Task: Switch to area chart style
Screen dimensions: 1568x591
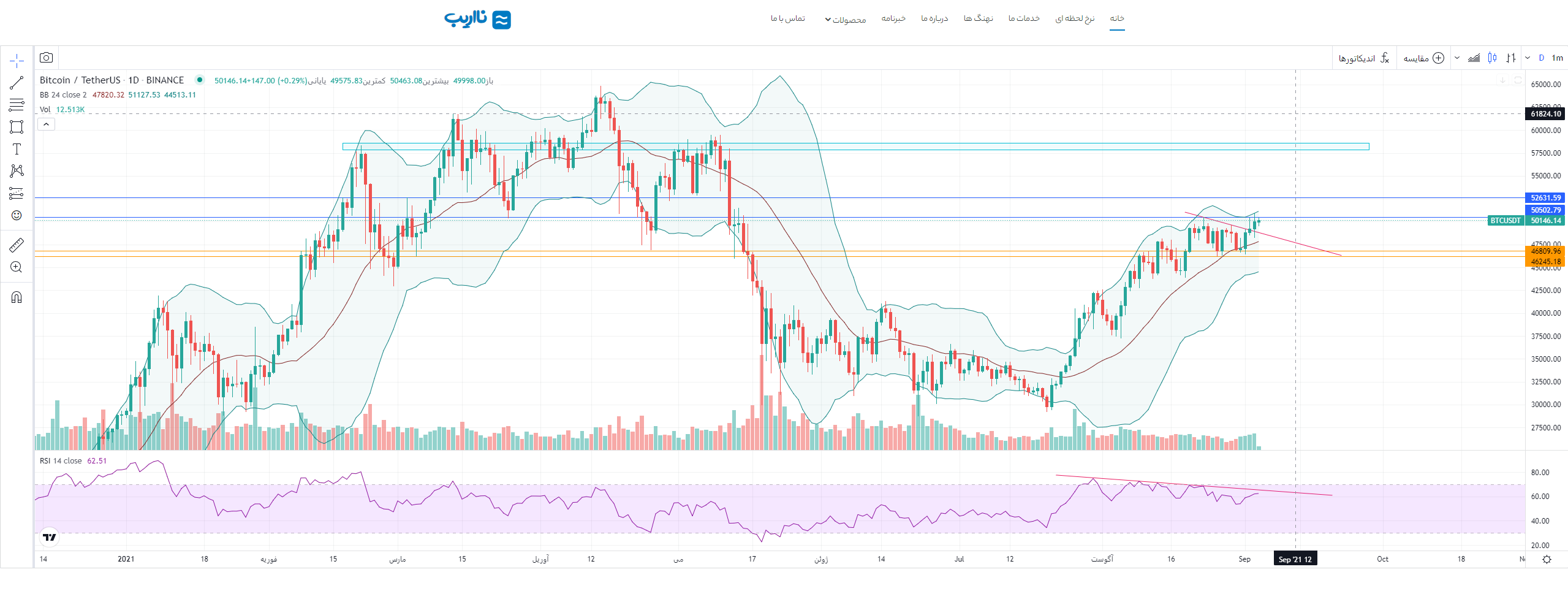Action: click(1474, 58)
